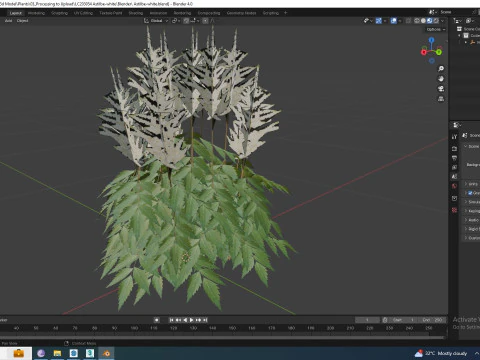Open the Texture properties tab
Screen dimensions: 480x360
454,210
